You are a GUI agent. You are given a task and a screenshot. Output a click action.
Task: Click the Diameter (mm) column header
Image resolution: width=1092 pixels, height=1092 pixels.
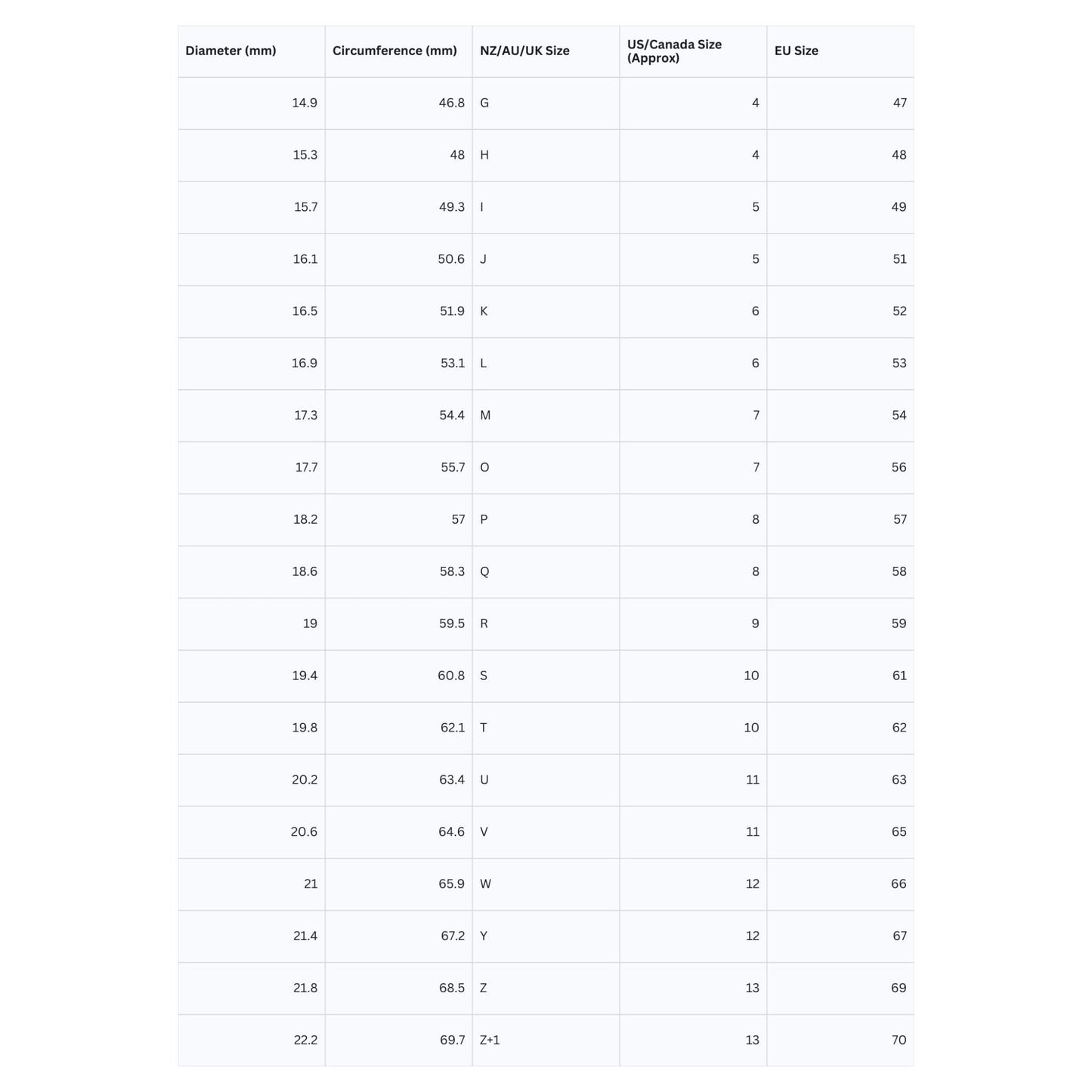[x=231, y=51]
